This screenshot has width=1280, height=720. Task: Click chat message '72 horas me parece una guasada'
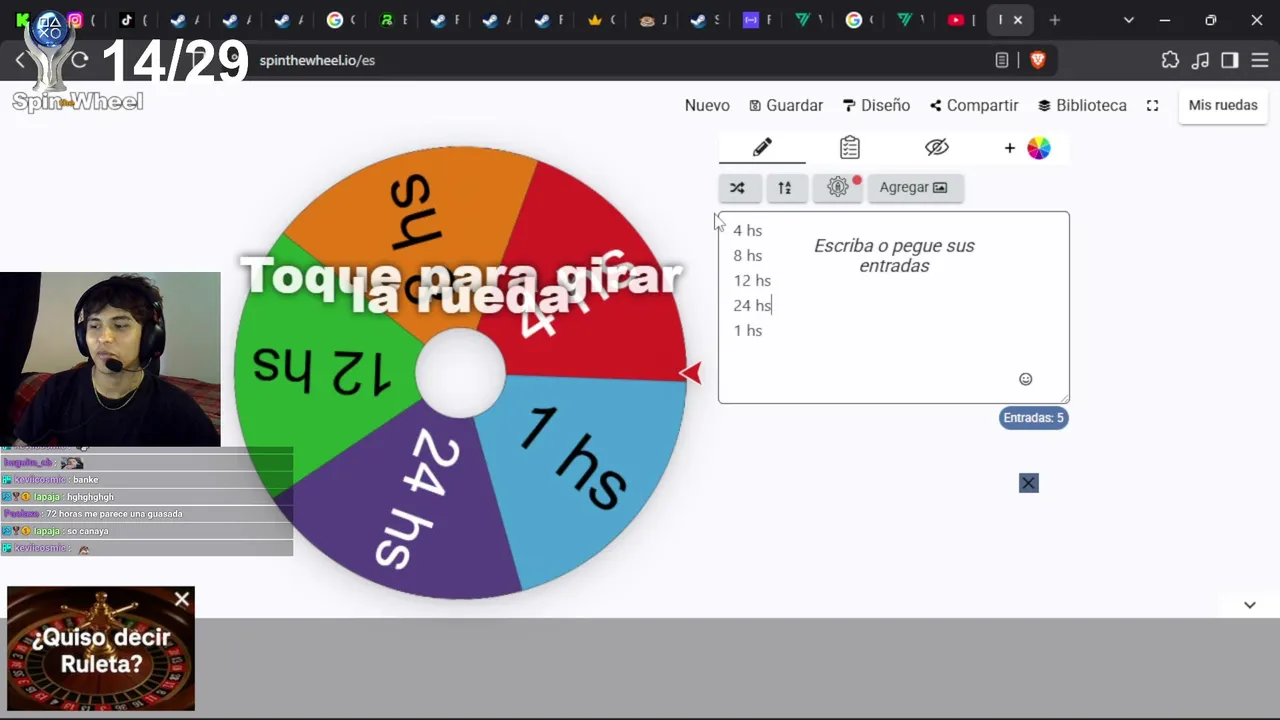tap(114, 514)
